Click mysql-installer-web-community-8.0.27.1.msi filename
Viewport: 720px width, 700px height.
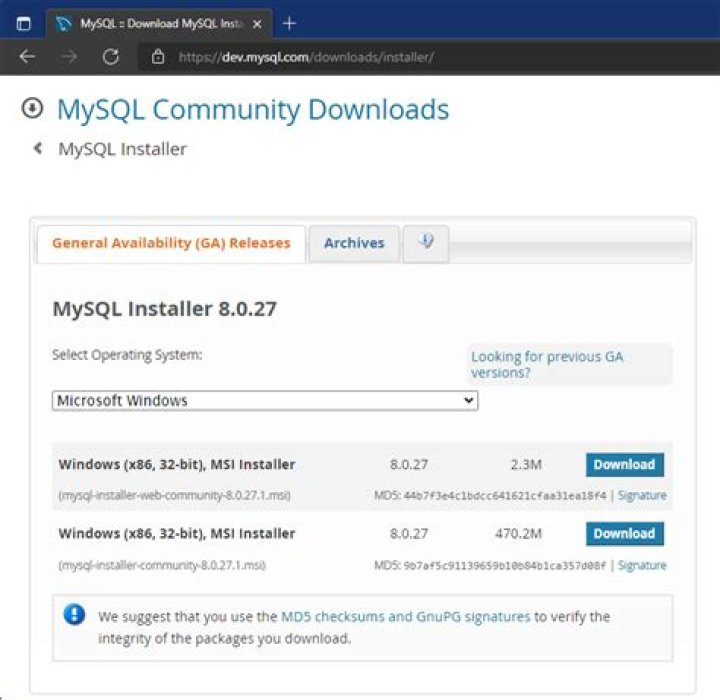174,496
